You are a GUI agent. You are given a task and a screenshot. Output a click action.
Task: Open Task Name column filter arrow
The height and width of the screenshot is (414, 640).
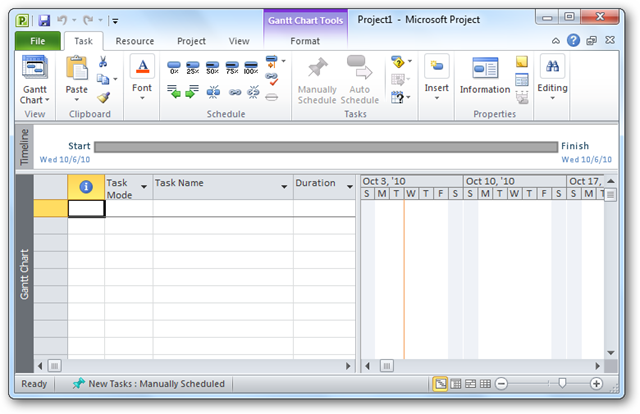284,187
